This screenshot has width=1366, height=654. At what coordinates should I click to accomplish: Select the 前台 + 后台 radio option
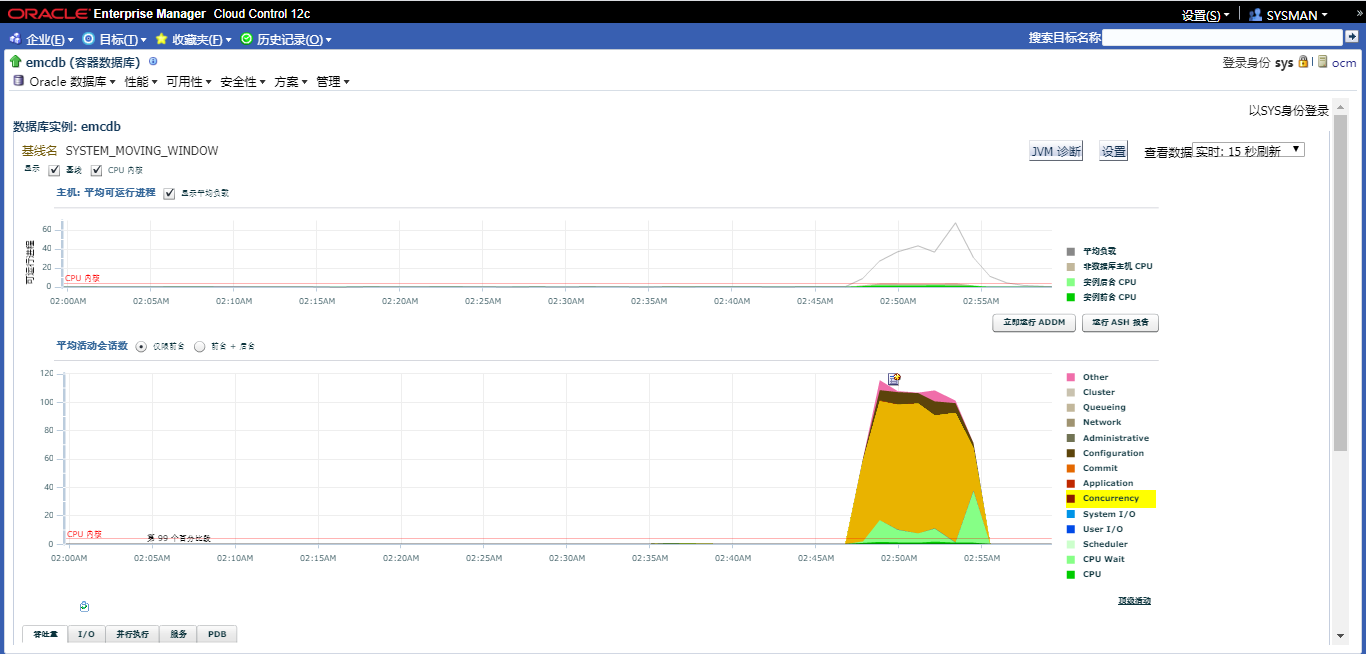(199, 346)
